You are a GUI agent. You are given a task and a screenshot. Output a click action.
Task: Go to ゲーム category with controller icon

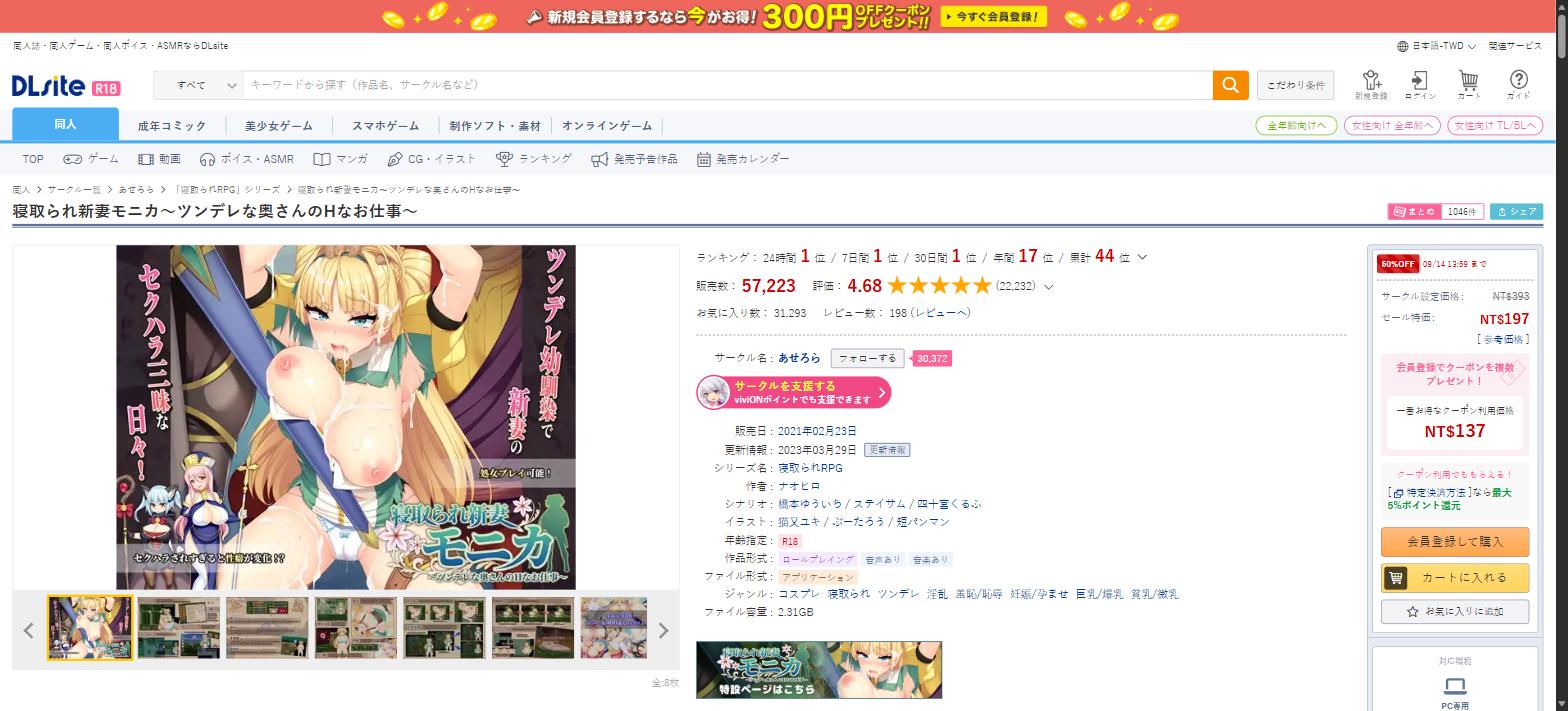[91, 159]
